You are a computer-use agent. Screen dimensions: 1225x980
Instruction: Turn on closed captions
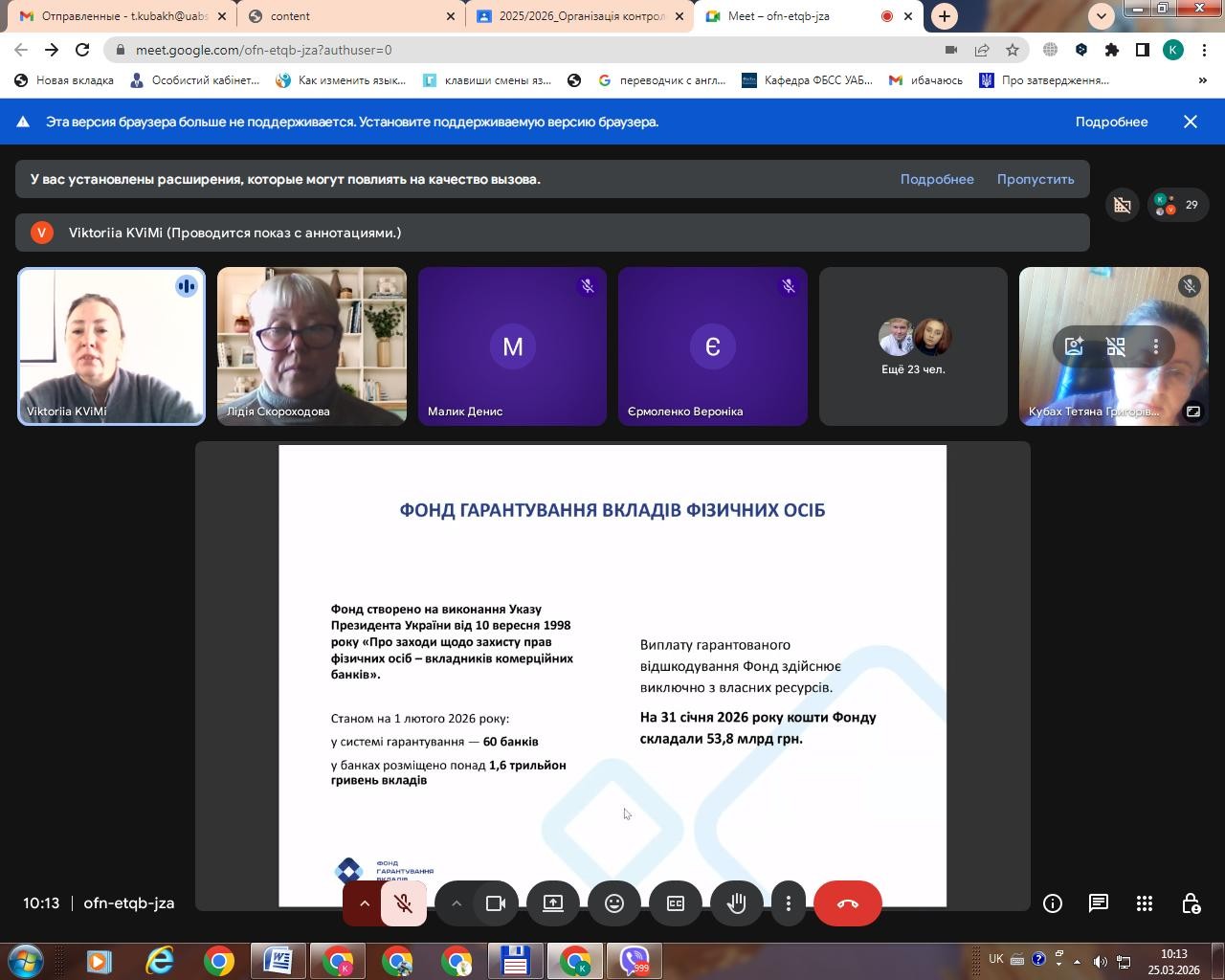pos(676,903)
